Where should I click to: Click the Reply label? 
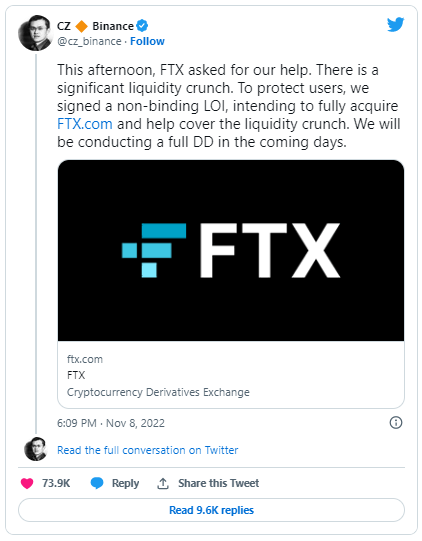[125, 483]
